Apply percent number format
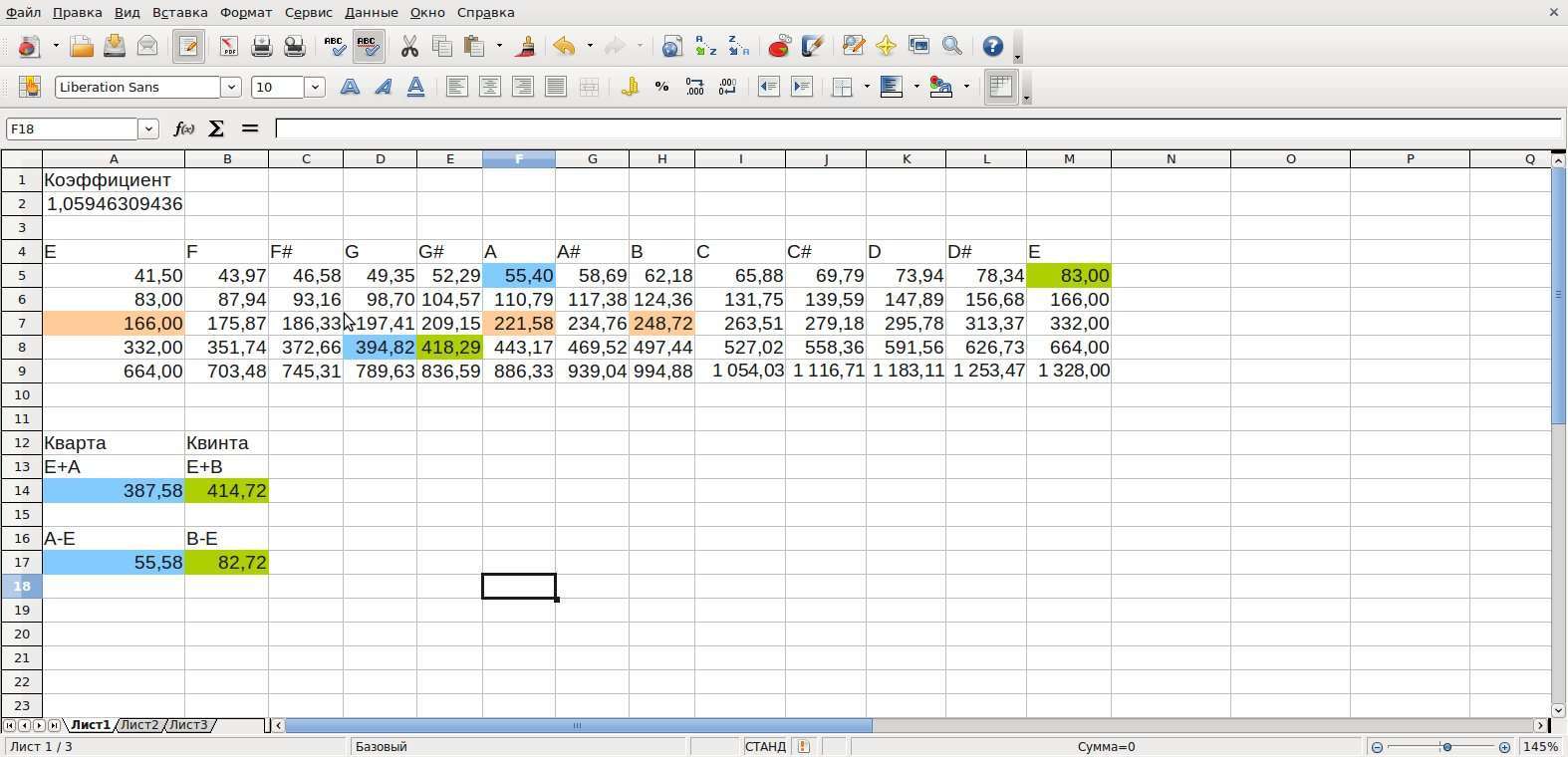The width and height of the screenshot is (1568, 757). point(661,88)
